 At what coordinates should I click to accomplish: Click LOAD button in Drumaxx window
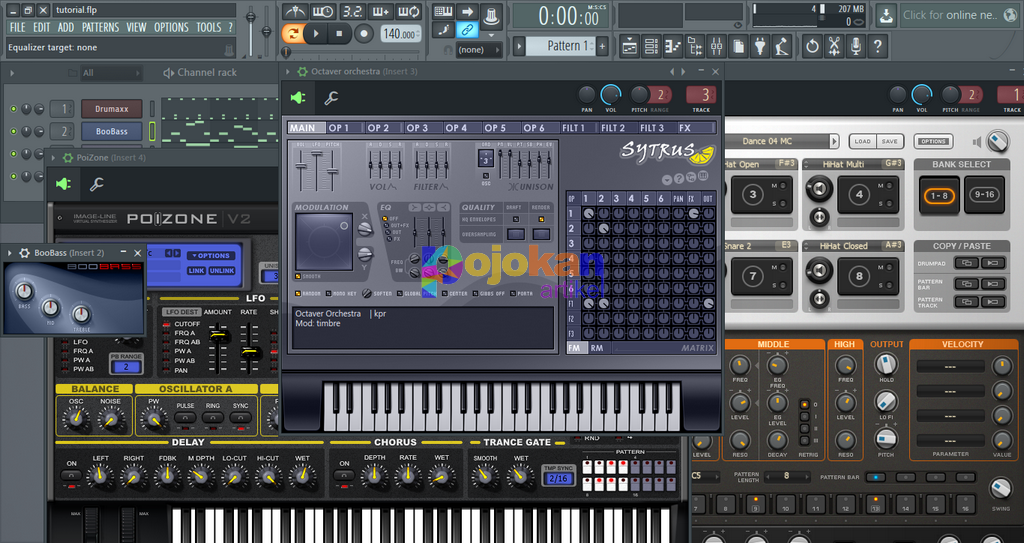pos(863,141)
